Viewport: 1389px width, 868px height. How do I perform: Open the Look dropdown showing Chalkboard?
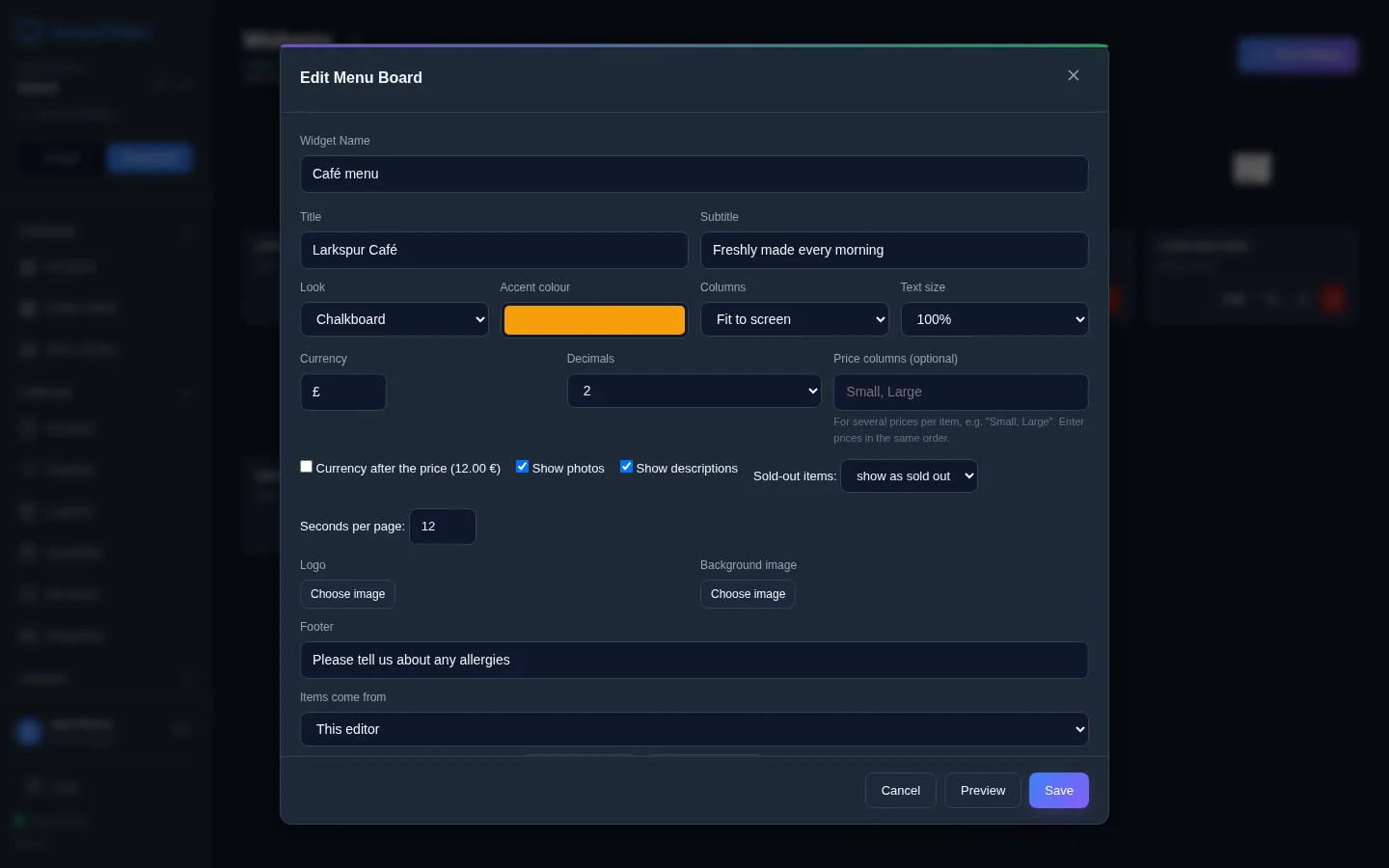(x=395, y=319)
